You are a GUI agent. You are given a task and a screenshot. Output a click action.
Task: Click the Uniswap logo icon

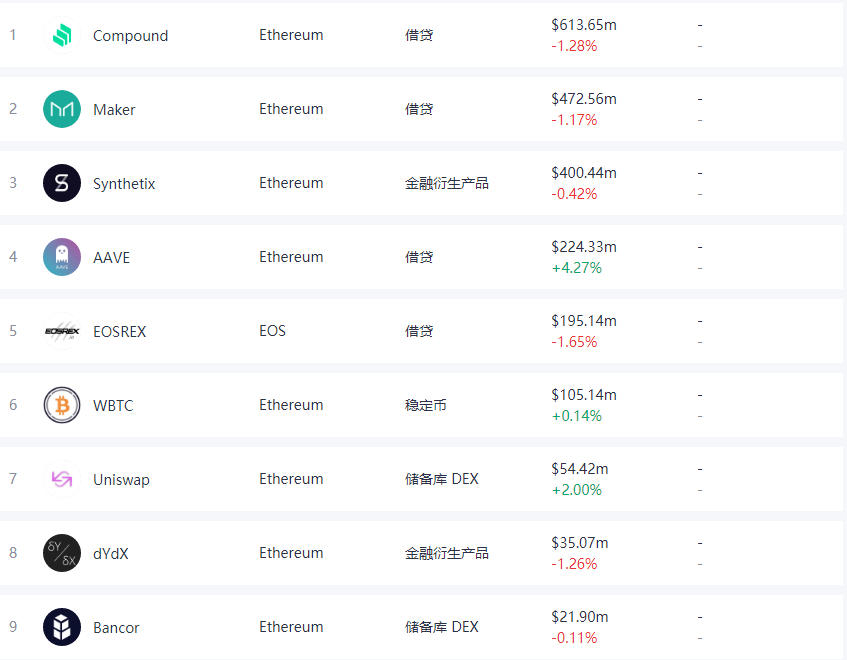coord(62,480)
